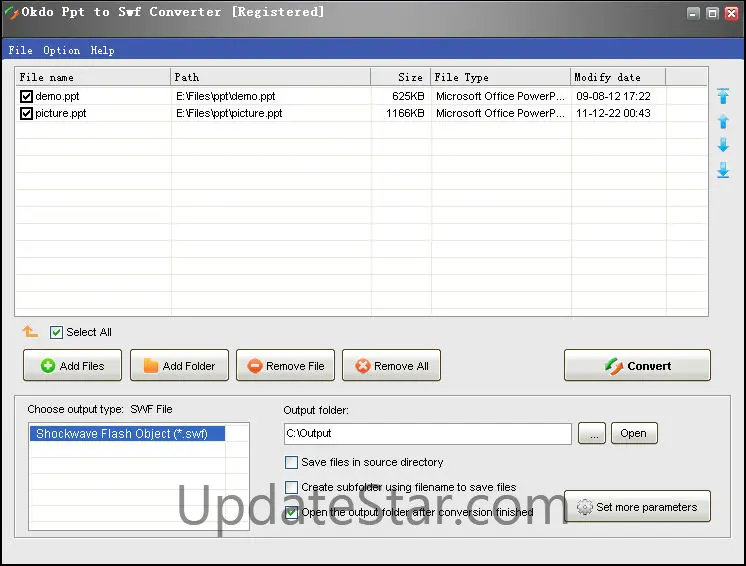Screen dimensions: 746x566
Task: Sort by File Type column header
Action: pyautogui.click(x=501, y=77)
